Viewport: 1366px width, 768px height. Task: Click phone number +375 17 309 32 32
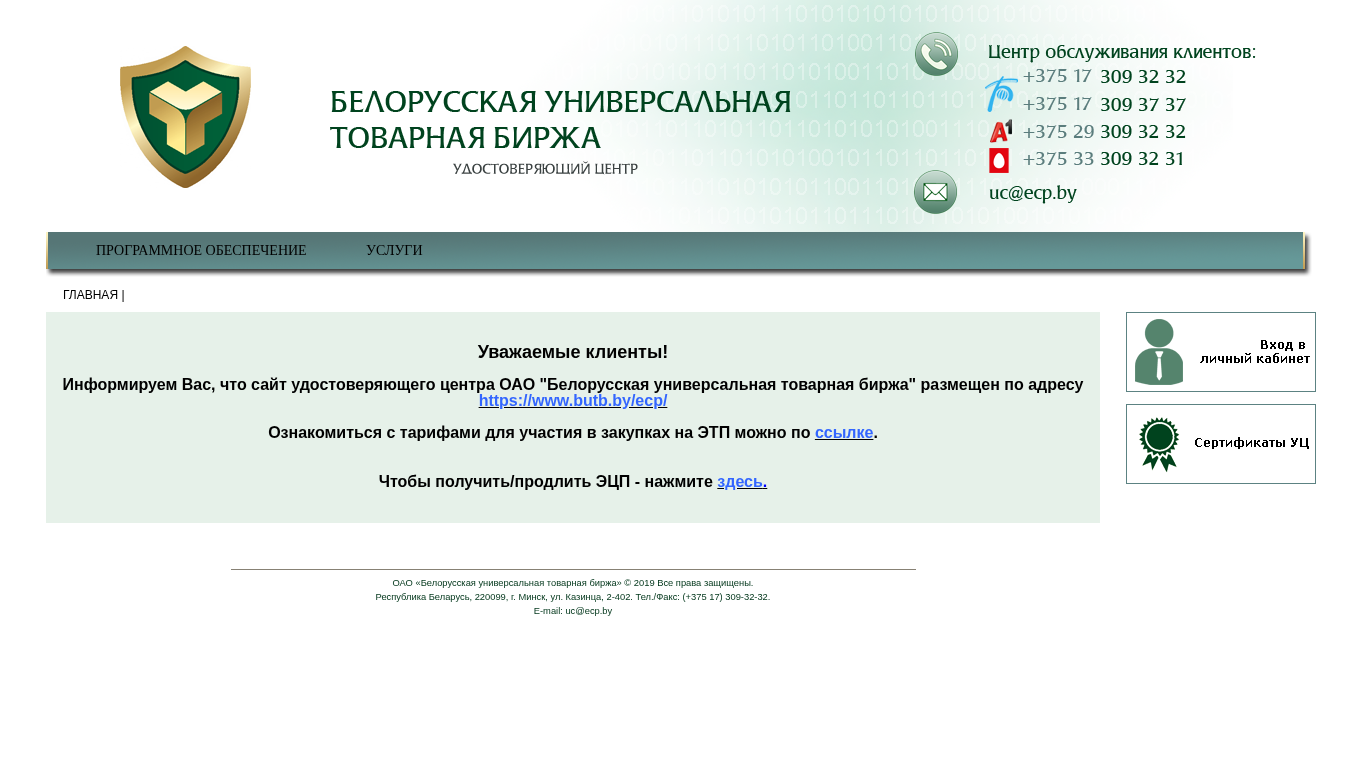[1104, 76]
